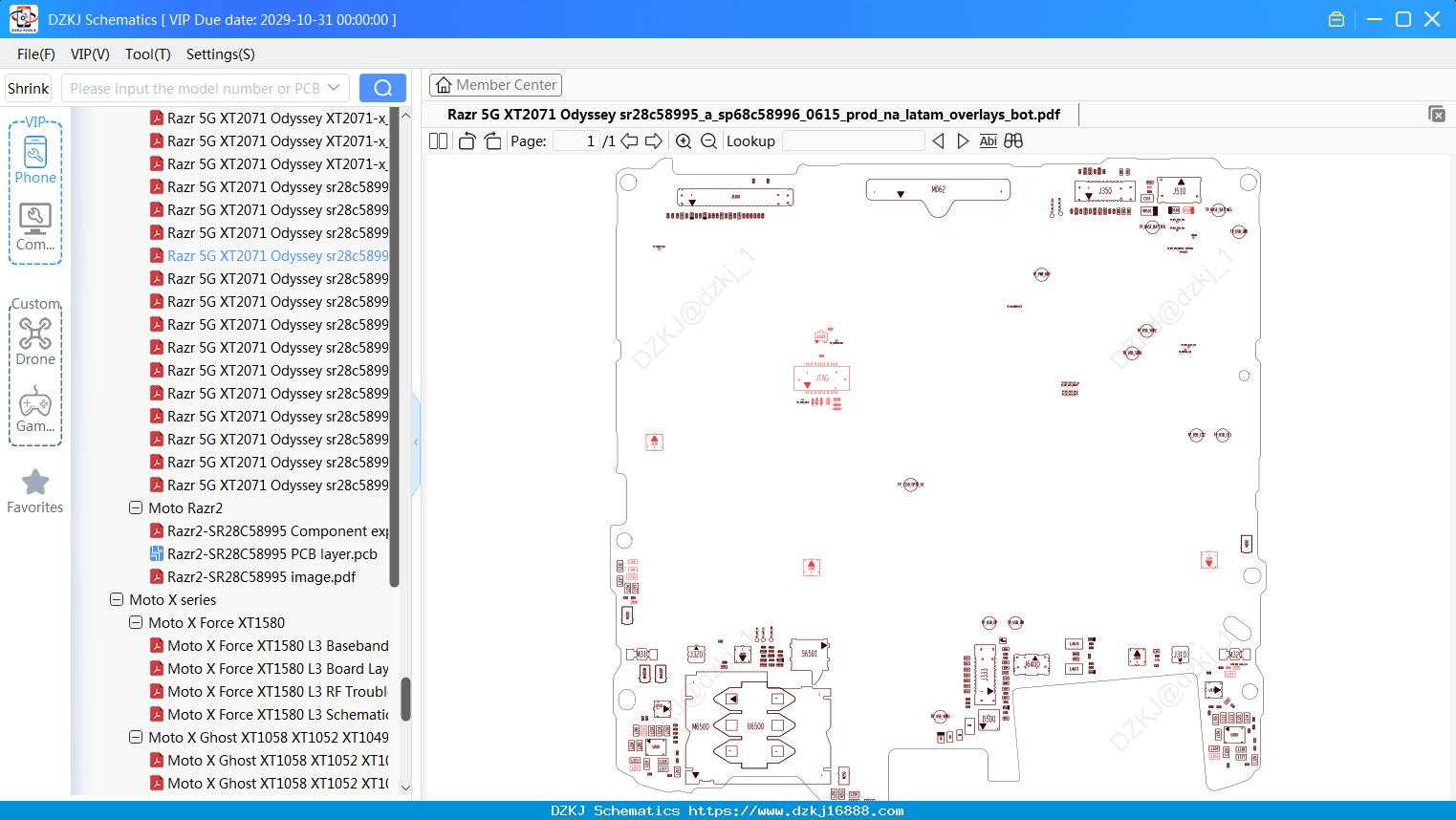Open Moto X Force XT1580 L3 Baseband

(x=278, y=646)
